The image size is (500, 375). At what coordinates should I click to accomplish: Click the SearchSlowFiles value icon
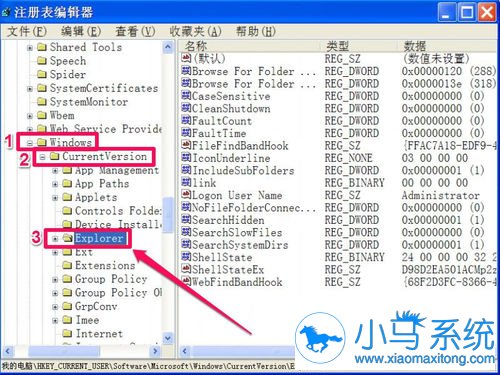[186, 232]
